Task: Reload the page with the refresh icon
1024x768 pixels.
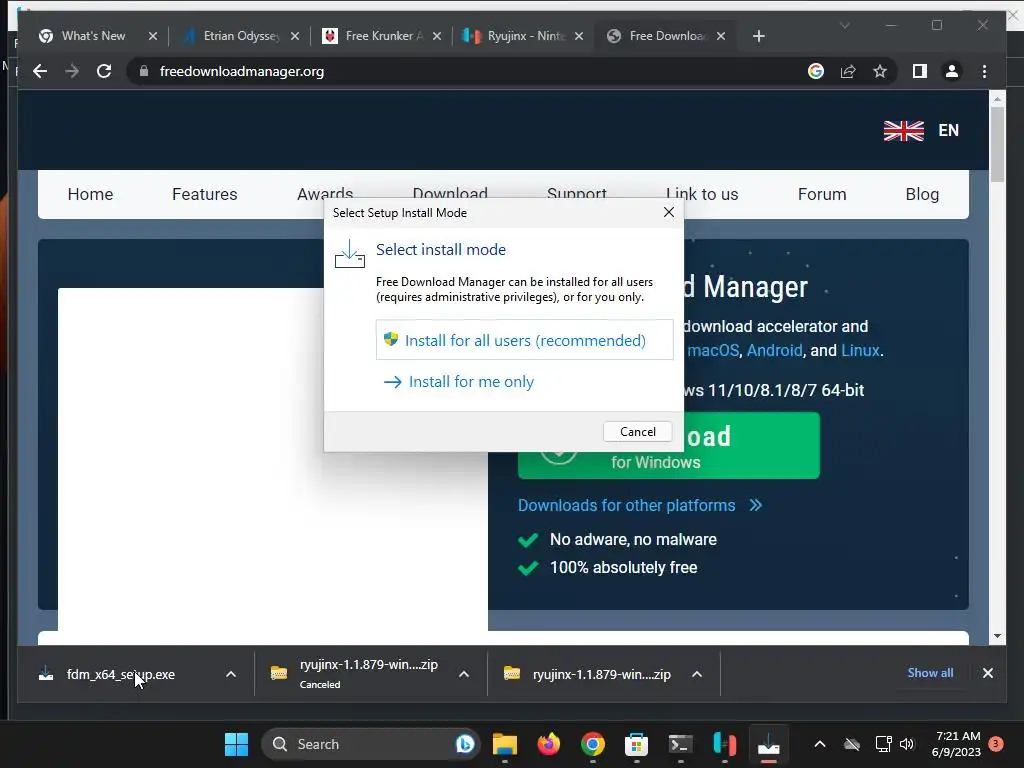Action: tap(104, 71)
